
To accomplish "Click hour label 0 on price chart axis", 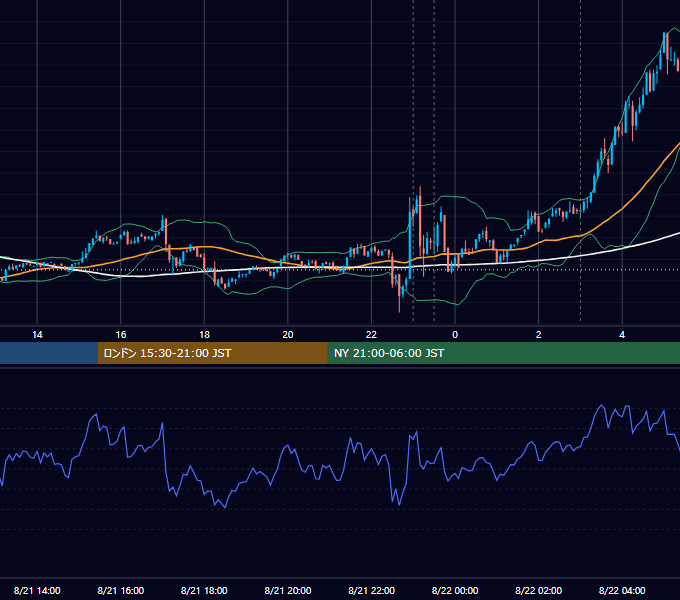I will coord(455,335).
